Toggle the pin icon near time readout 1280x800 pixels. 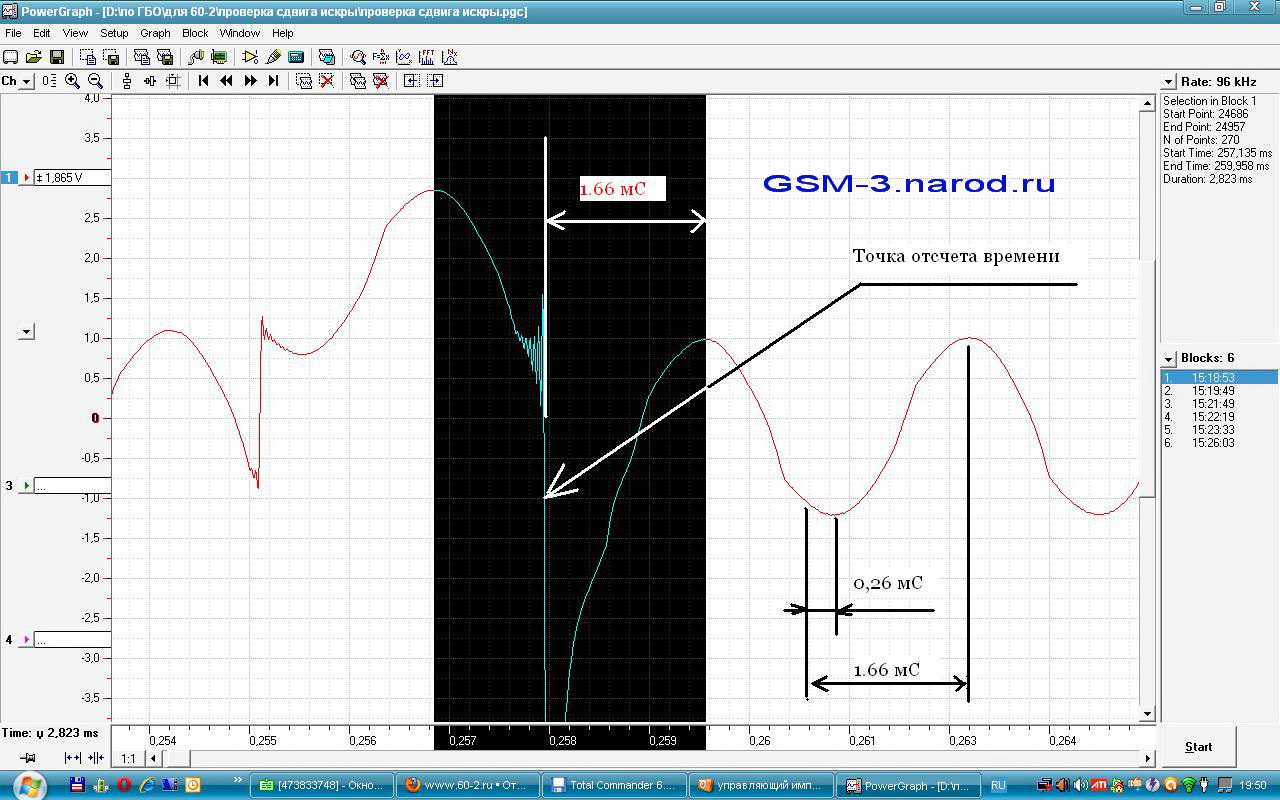[x=28, y=758]
